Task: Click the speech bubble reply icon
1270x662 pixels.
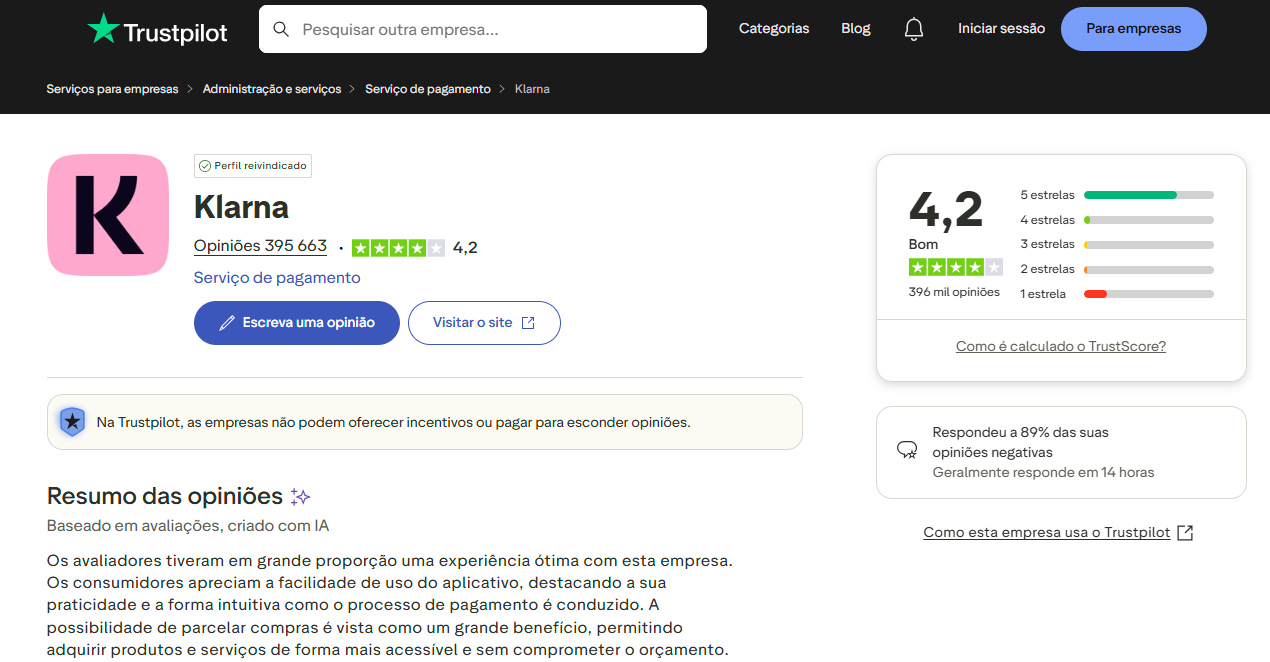Action: 907,450
